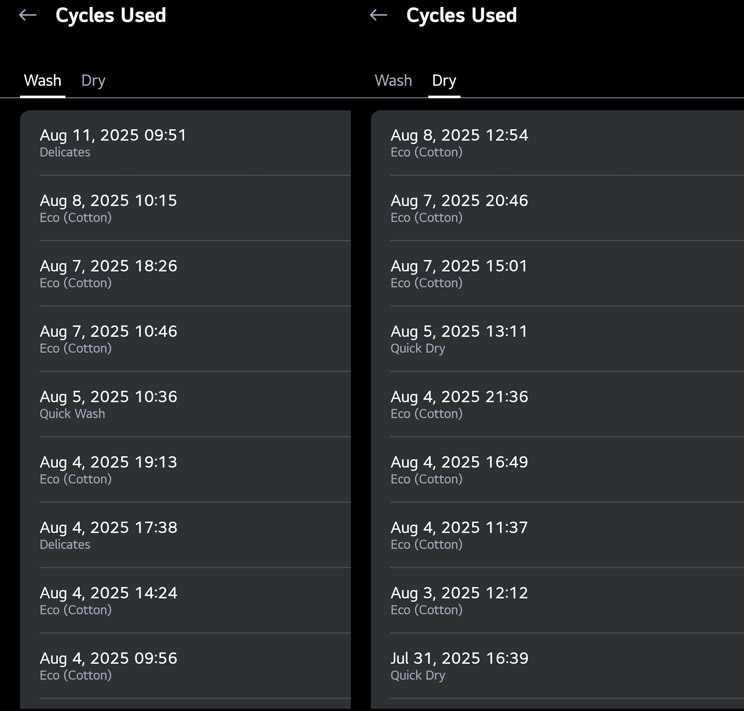The height and width of the screenshot is (711, 744).
Task: Go back using the right panel arrow
Action: 378,16
